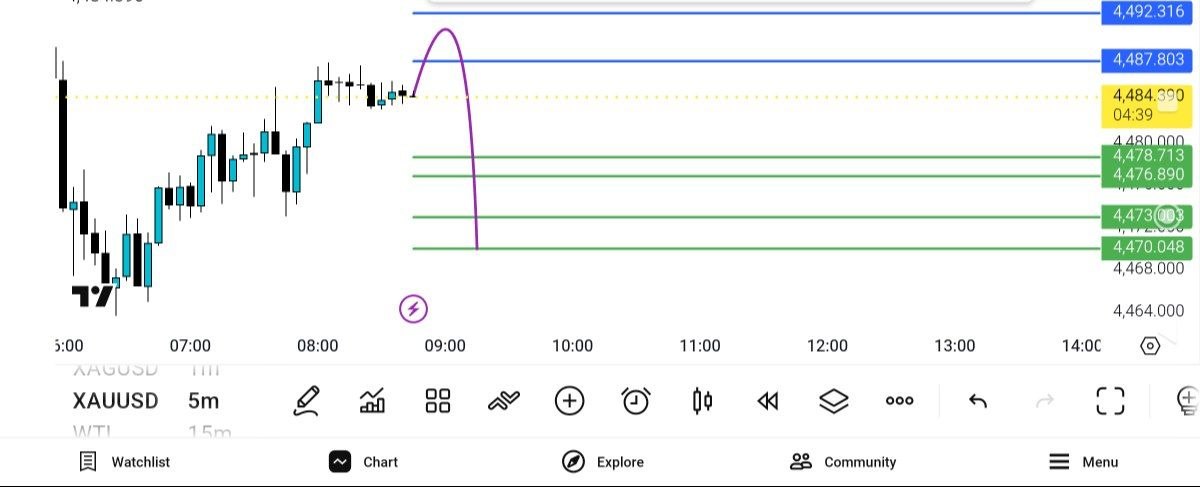Change the 5m timeframe selector
The image size is (1200, 487).
click(203, 401)
